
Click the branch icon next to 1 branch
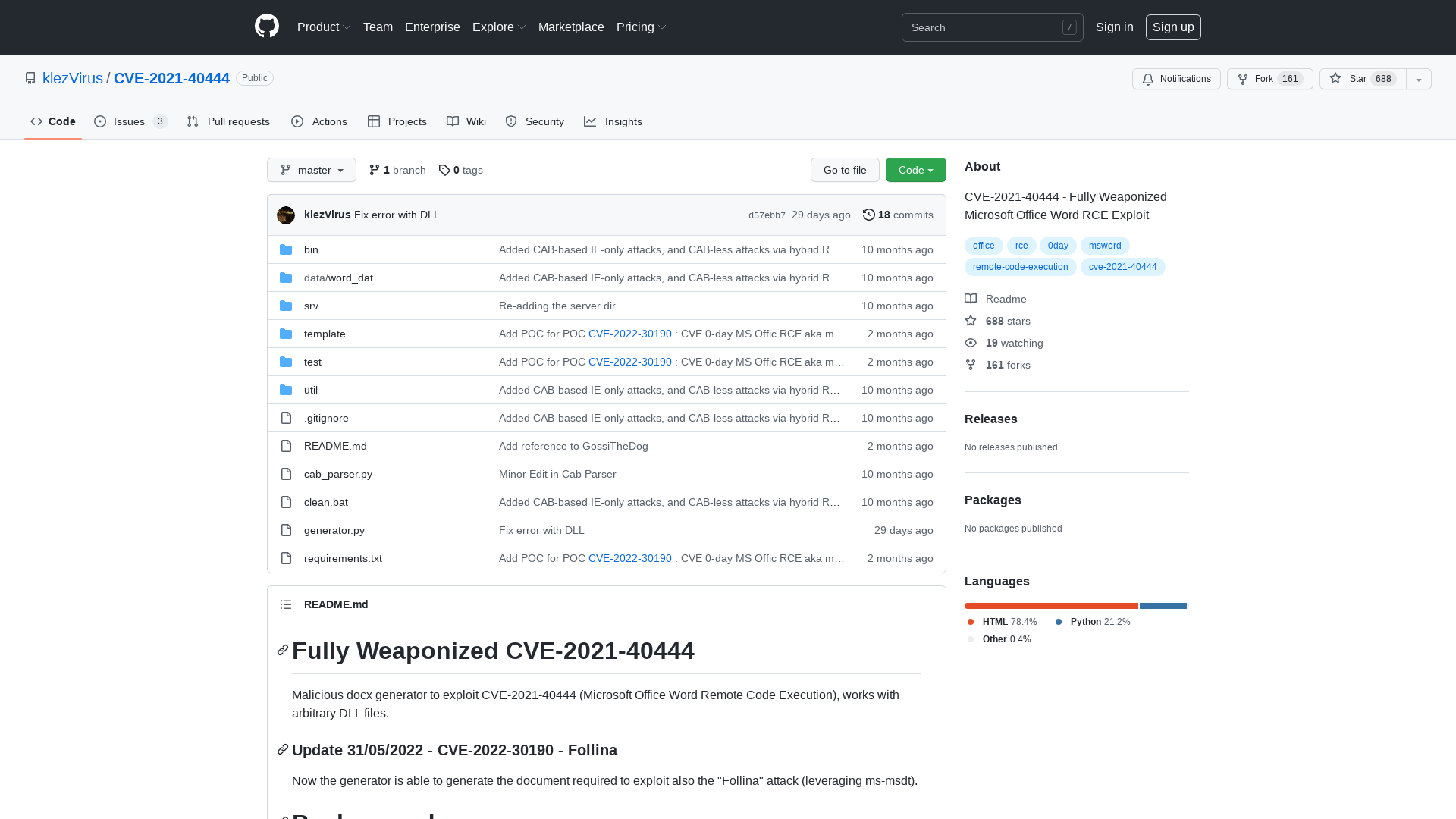pyautogui.click(x=375, y=170)
